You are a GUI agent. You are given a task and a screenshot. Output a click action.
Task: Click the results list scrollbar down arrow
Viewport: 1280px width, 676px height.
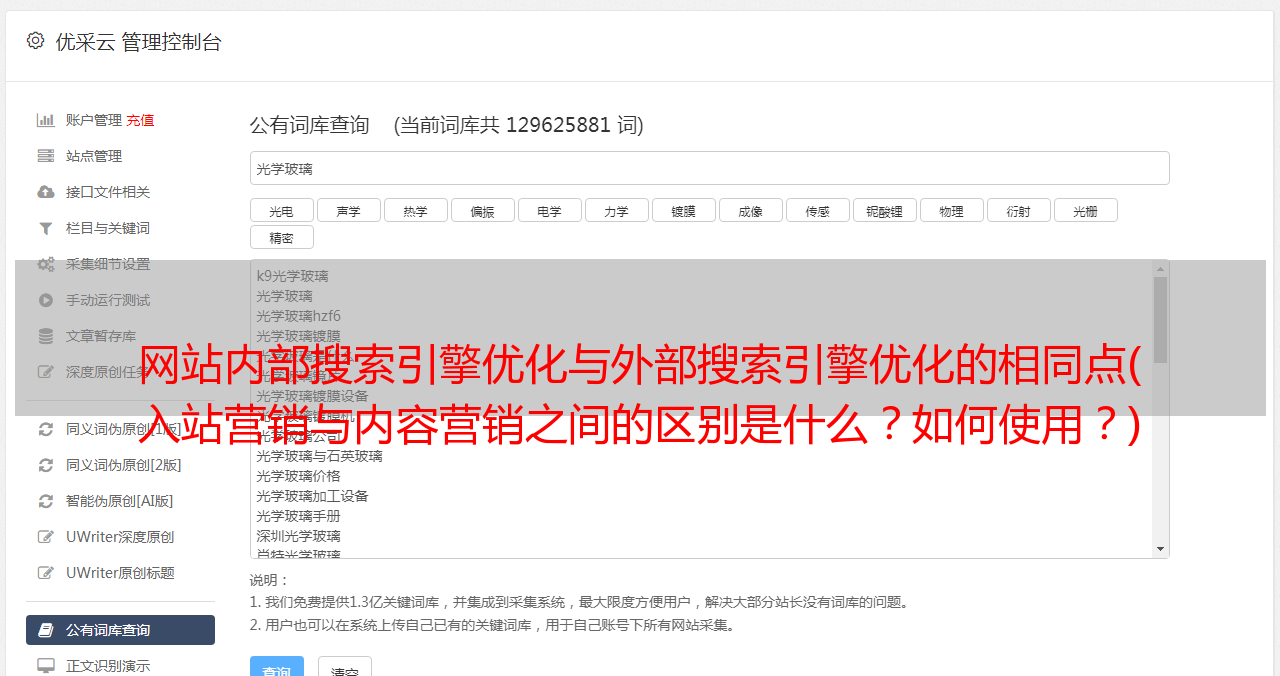pos(1160,549)
